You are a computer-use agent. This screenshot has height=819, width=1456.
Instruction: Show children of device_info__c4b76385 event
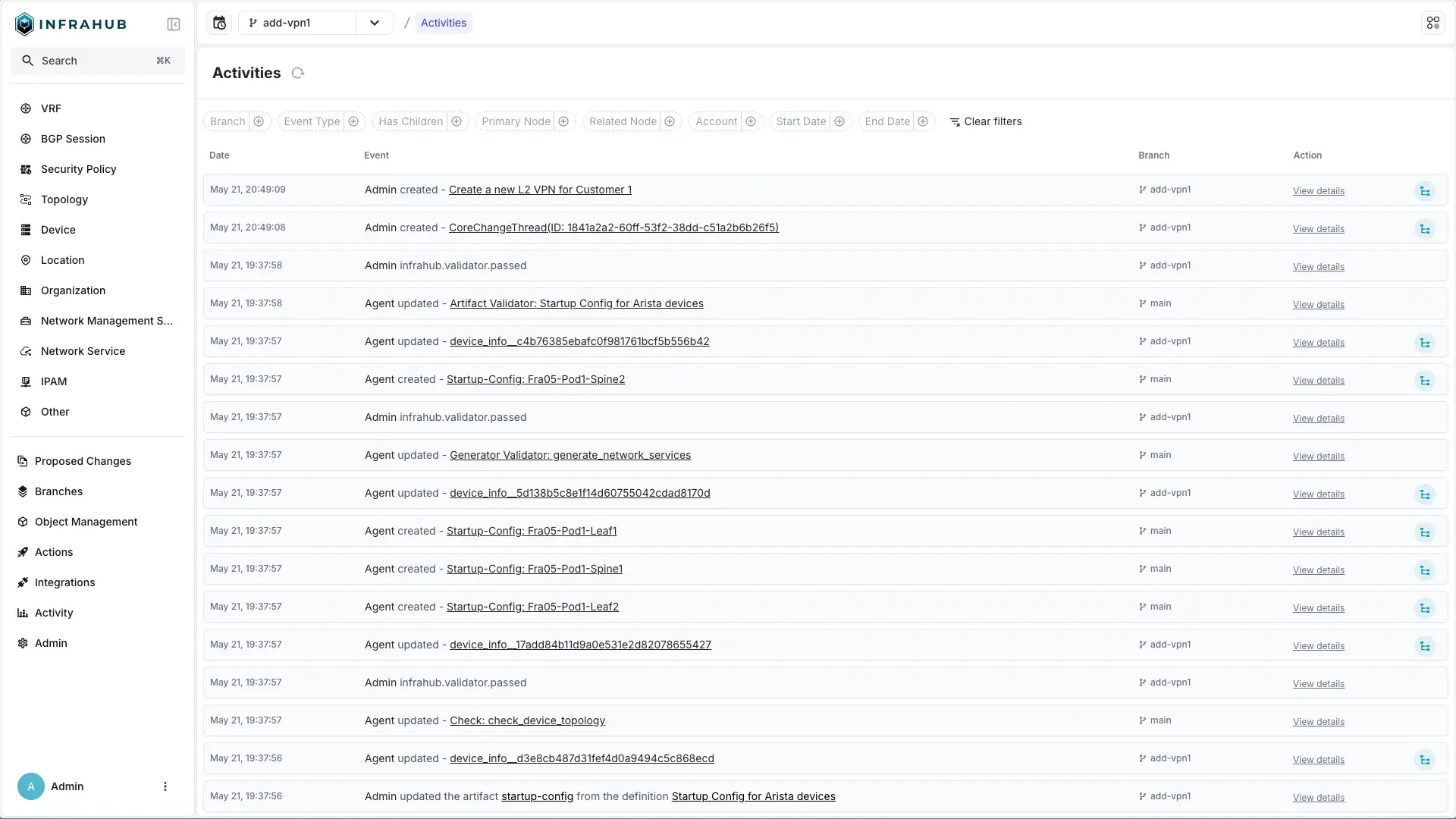tap(1425, 343)
